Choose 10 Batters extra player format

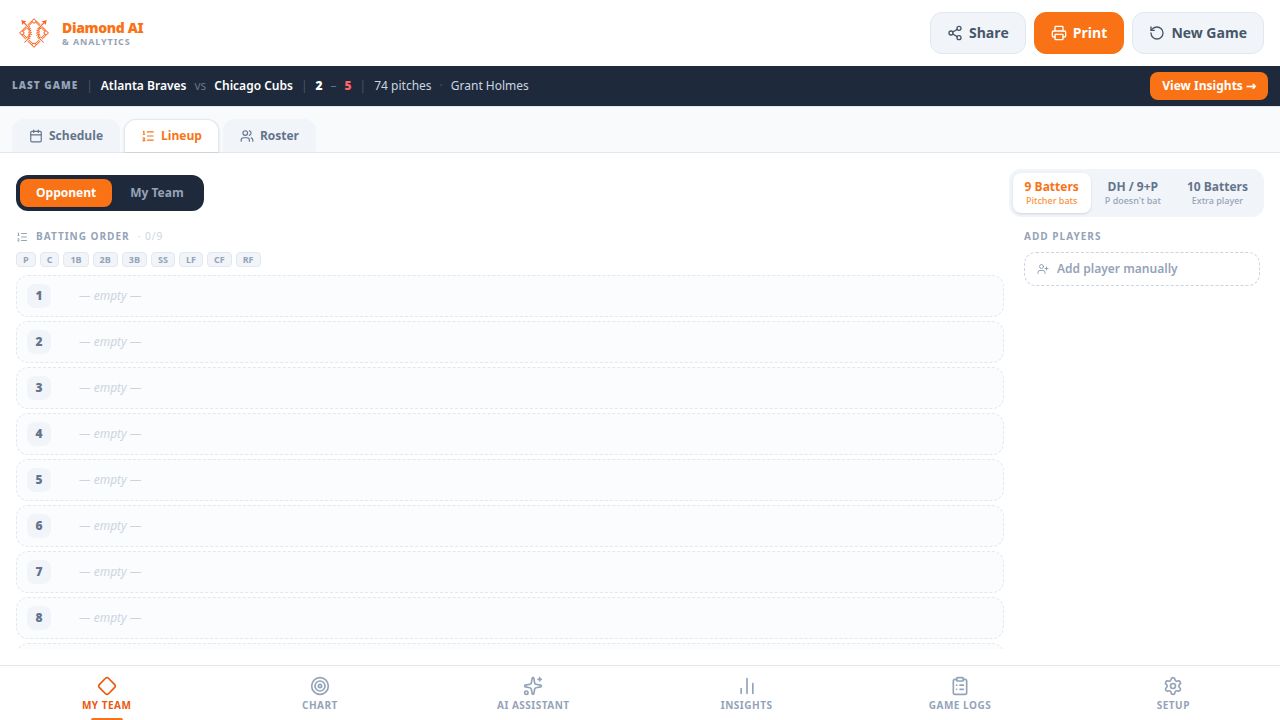(1217, 193)
